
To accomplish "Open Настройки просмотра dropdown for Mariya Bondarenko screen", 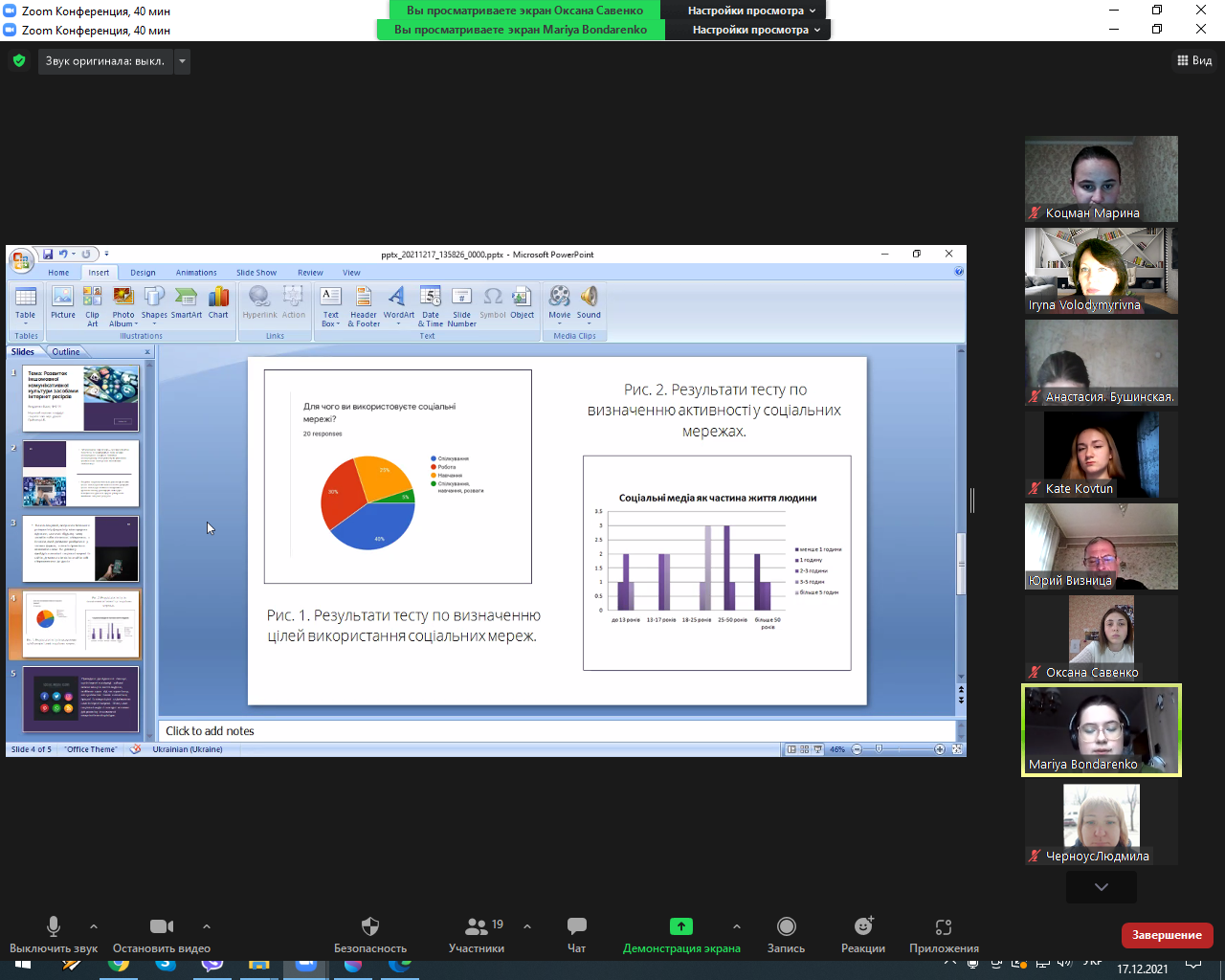I will 756,30.
